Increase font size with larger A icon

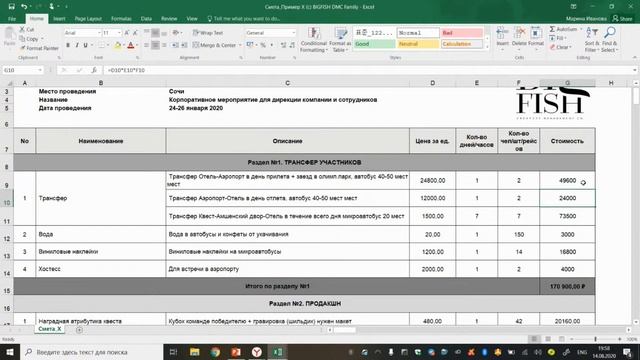click(127, 33)
